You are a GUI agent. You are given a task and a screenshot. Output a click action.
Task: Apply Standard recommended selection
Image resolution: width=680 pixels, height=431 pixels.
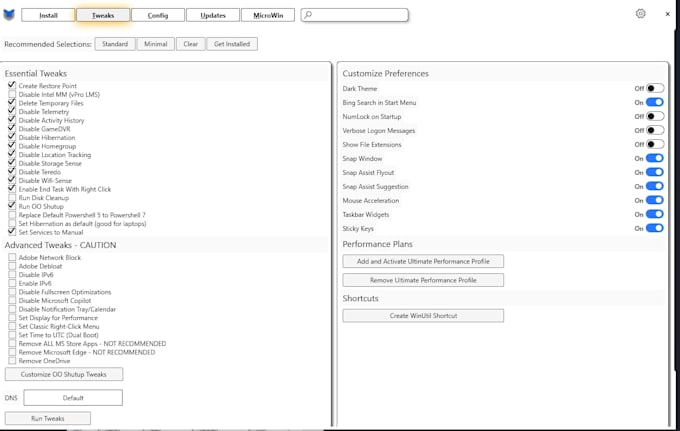[x=115, y=44]
